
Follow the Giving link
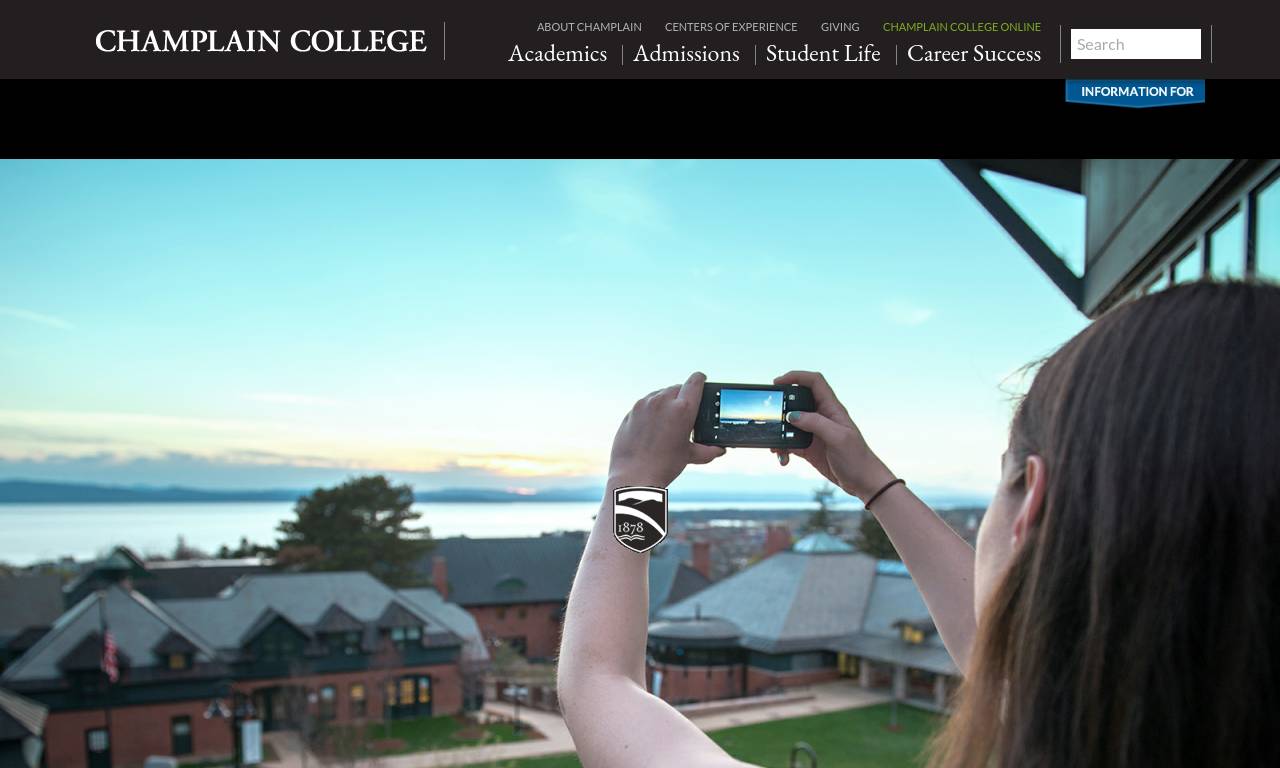click(x=840, y=27)
